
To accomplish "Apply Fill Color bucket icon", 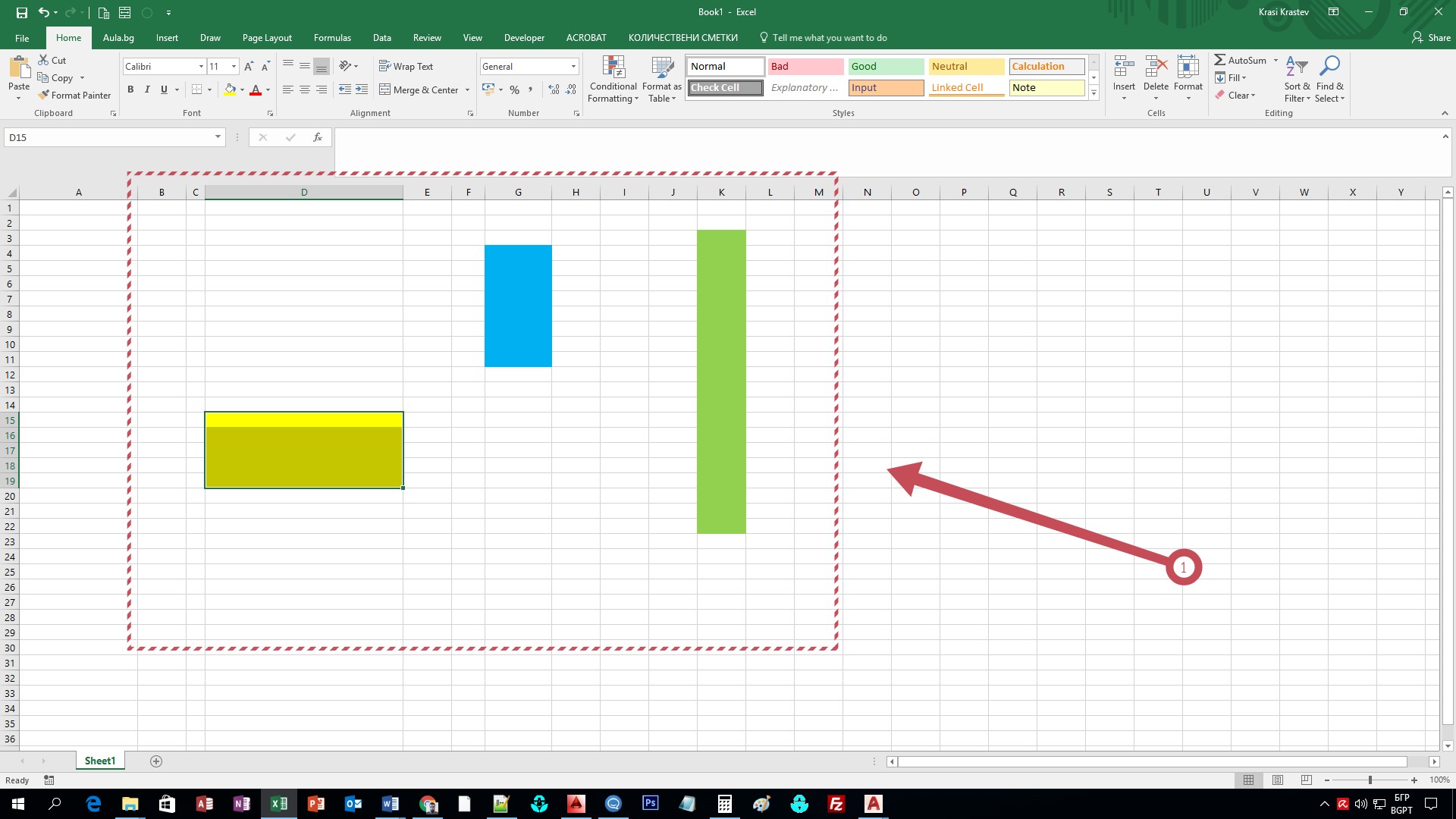I will [230, 89].
